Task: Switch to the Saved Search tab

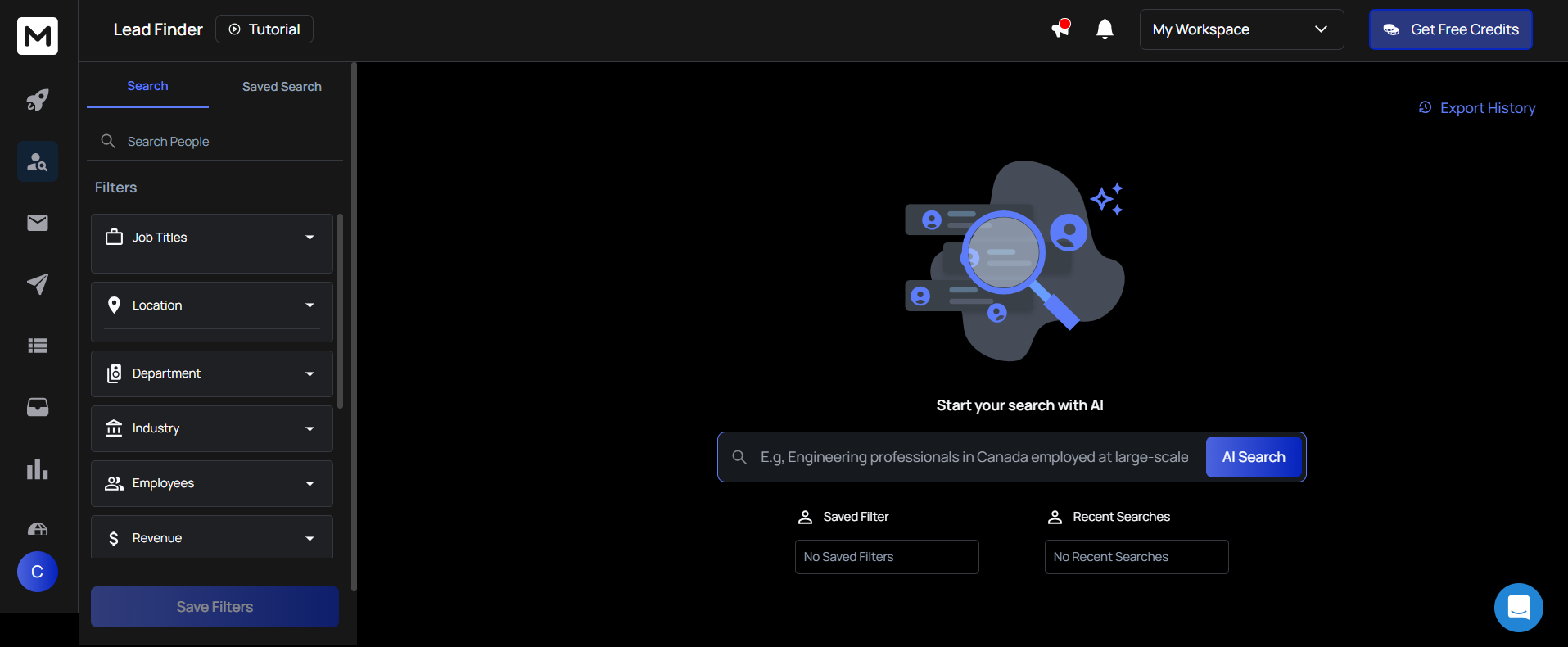Action: (282, 87)
